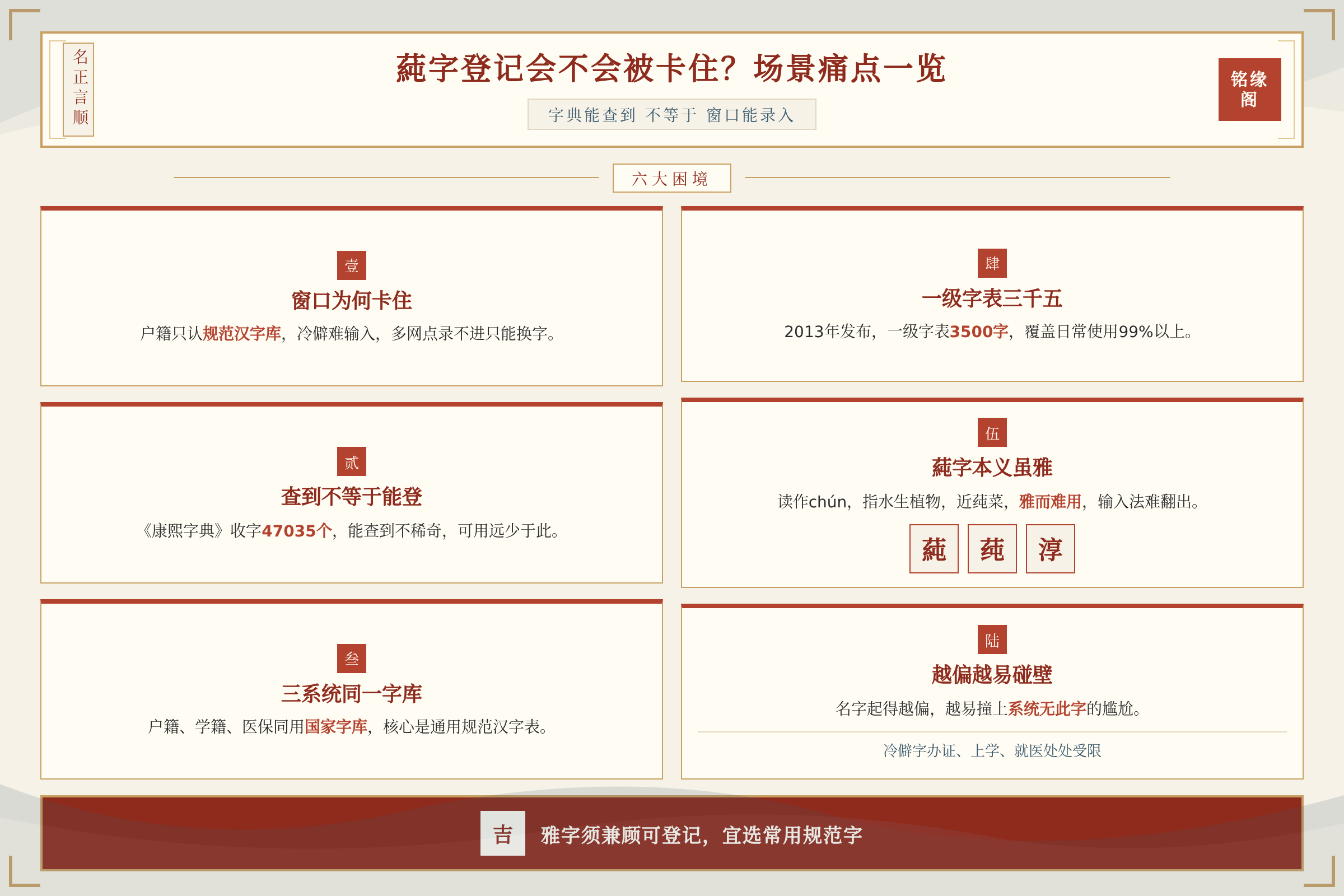The width and height of the screenshot is (1344, 896).
Task: Click highlighted text 国家字库
Action: pos(335,726)
